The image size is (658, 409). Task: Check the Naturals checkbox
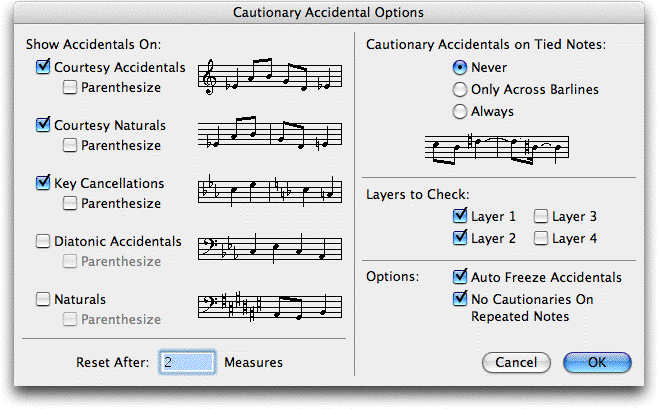(43, 299)
